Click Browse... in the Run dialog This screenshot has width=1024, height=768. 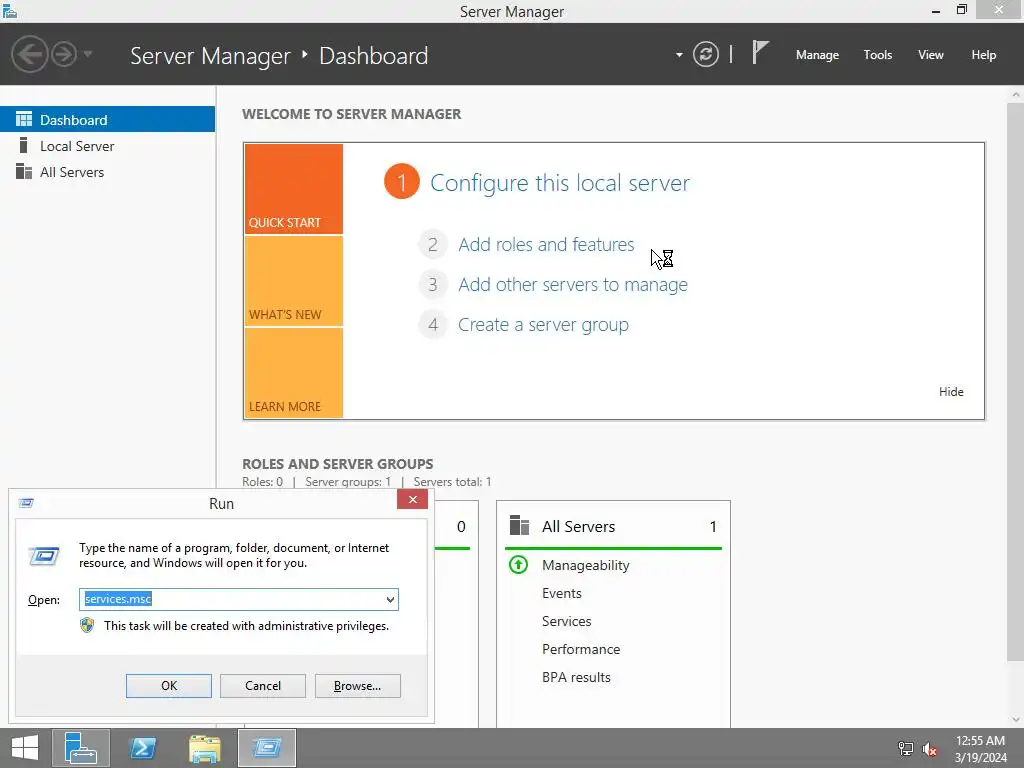[357, 686]
